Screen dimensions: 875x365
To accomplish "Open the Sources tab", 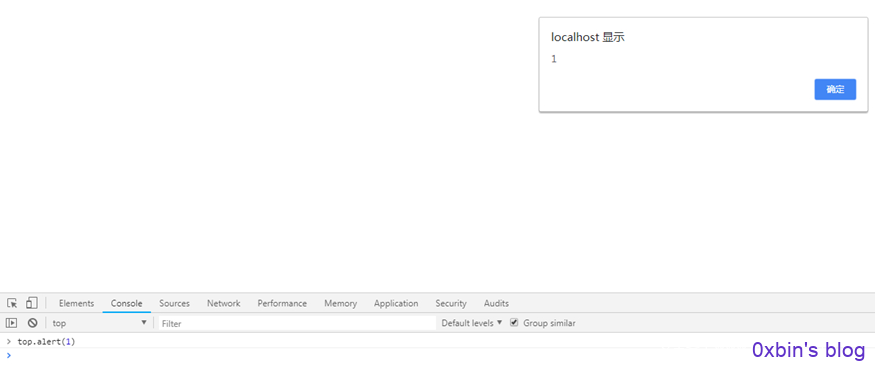I will (175, 303).
